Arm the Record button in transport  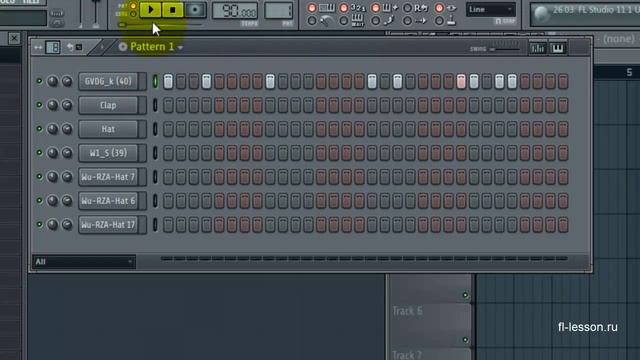tap(195, 9)
